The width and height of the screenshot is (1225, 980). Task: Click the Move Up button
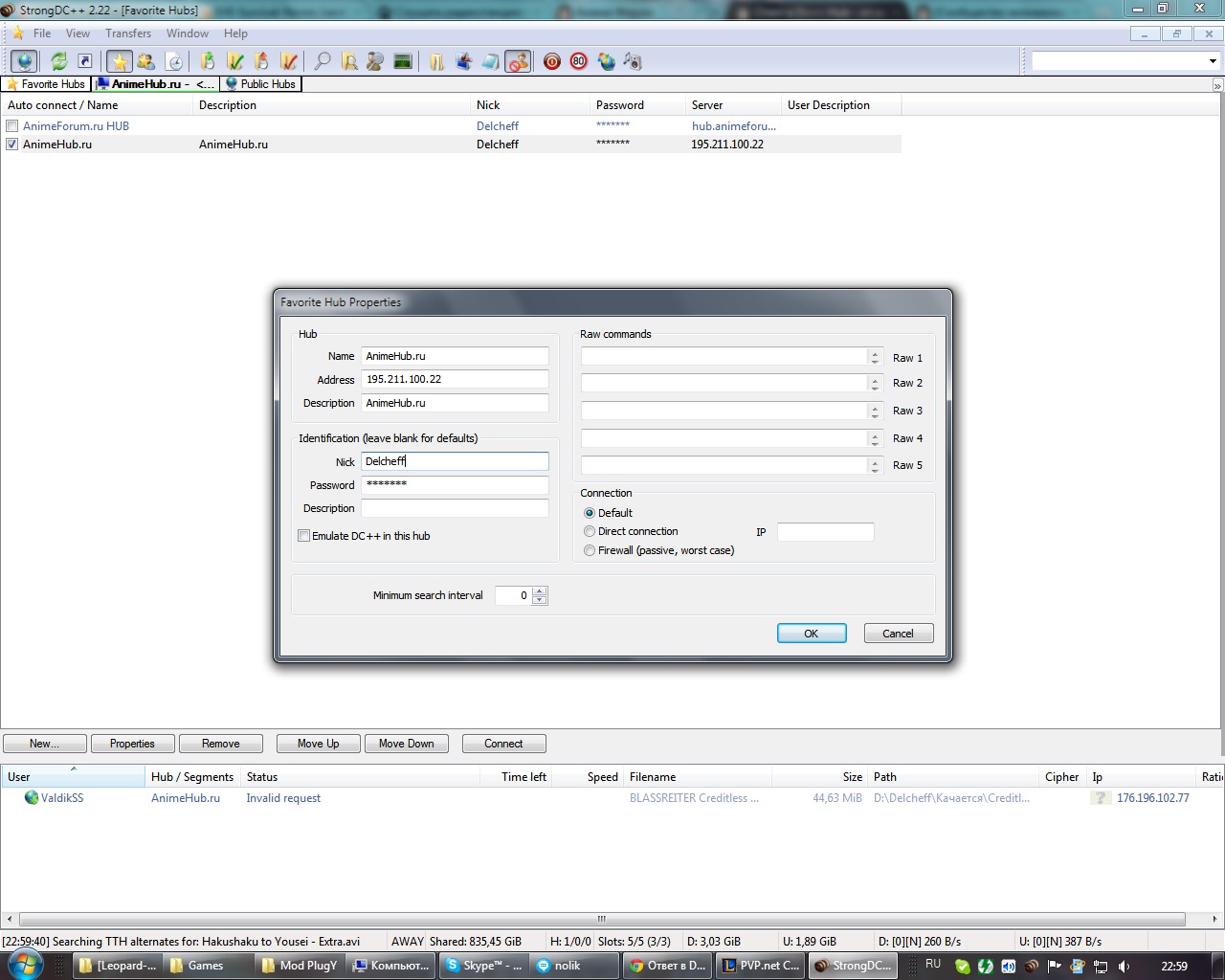point(319,744)
